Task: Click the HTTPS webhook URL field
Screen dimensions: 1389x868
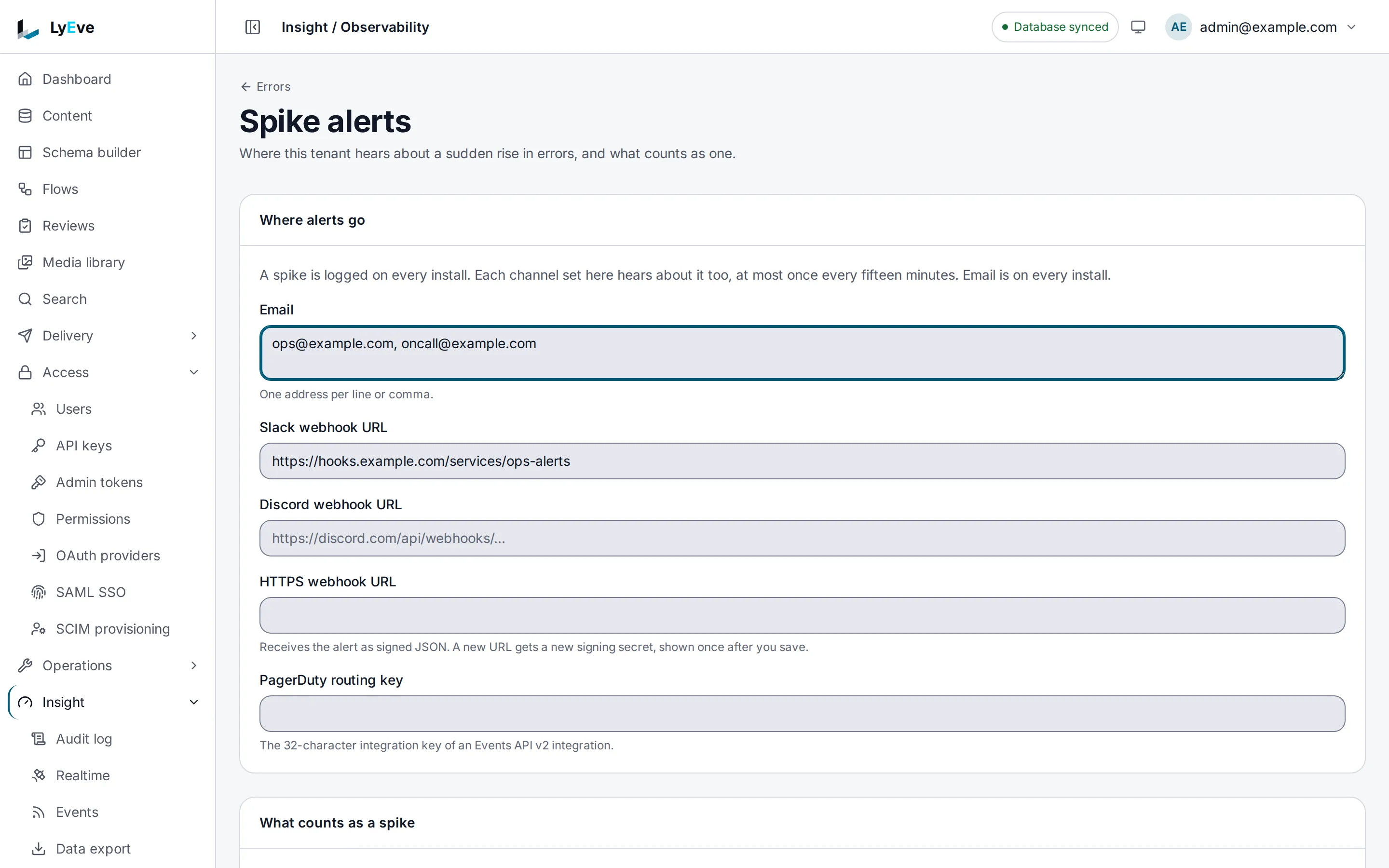Action: pyautogui.click(x=802, y=615)
